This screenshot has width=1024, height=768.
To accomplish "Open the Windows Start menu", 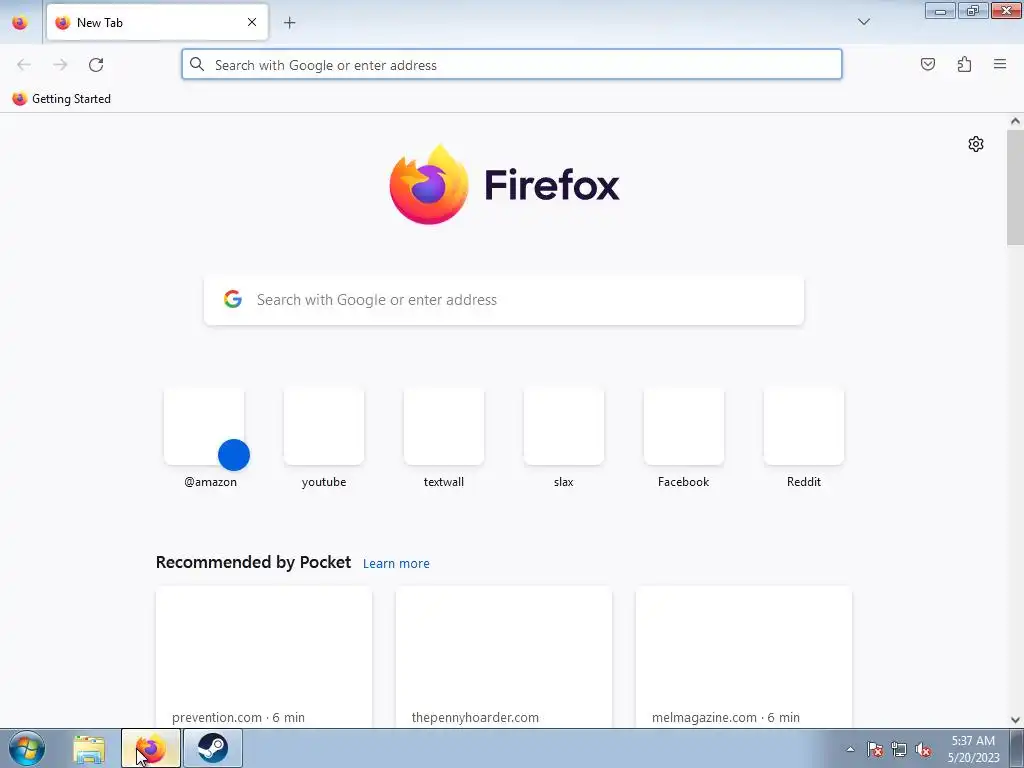I will 27,748.
